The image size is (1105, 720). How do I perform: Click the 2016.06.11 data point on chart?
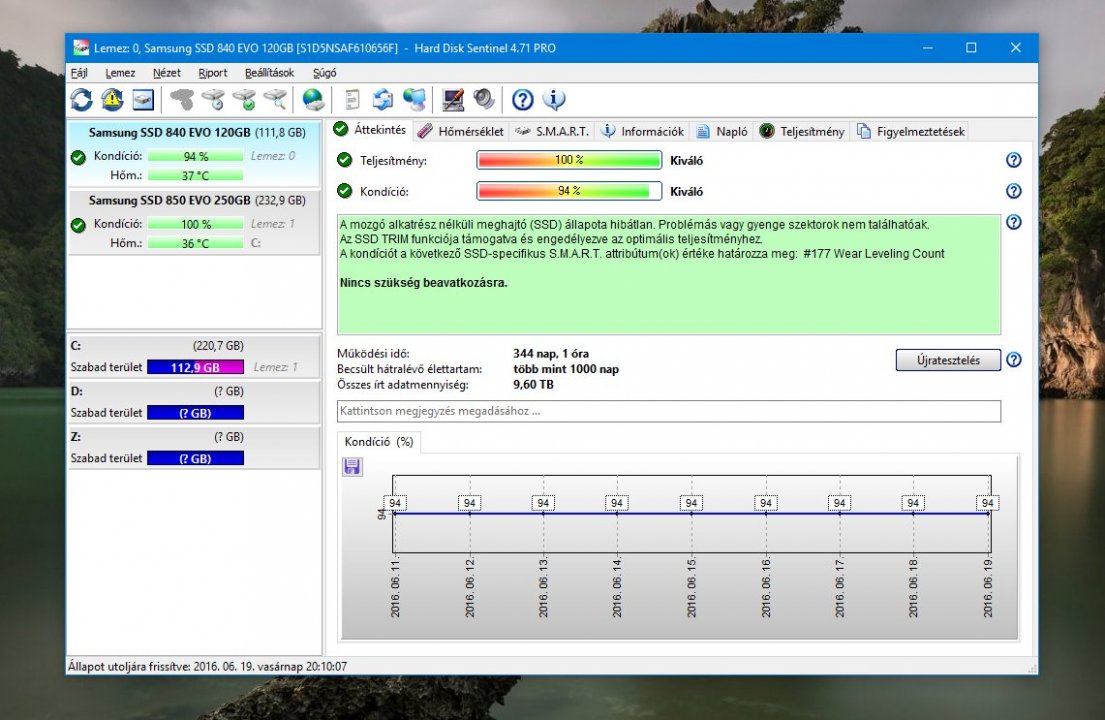point(394,514)
